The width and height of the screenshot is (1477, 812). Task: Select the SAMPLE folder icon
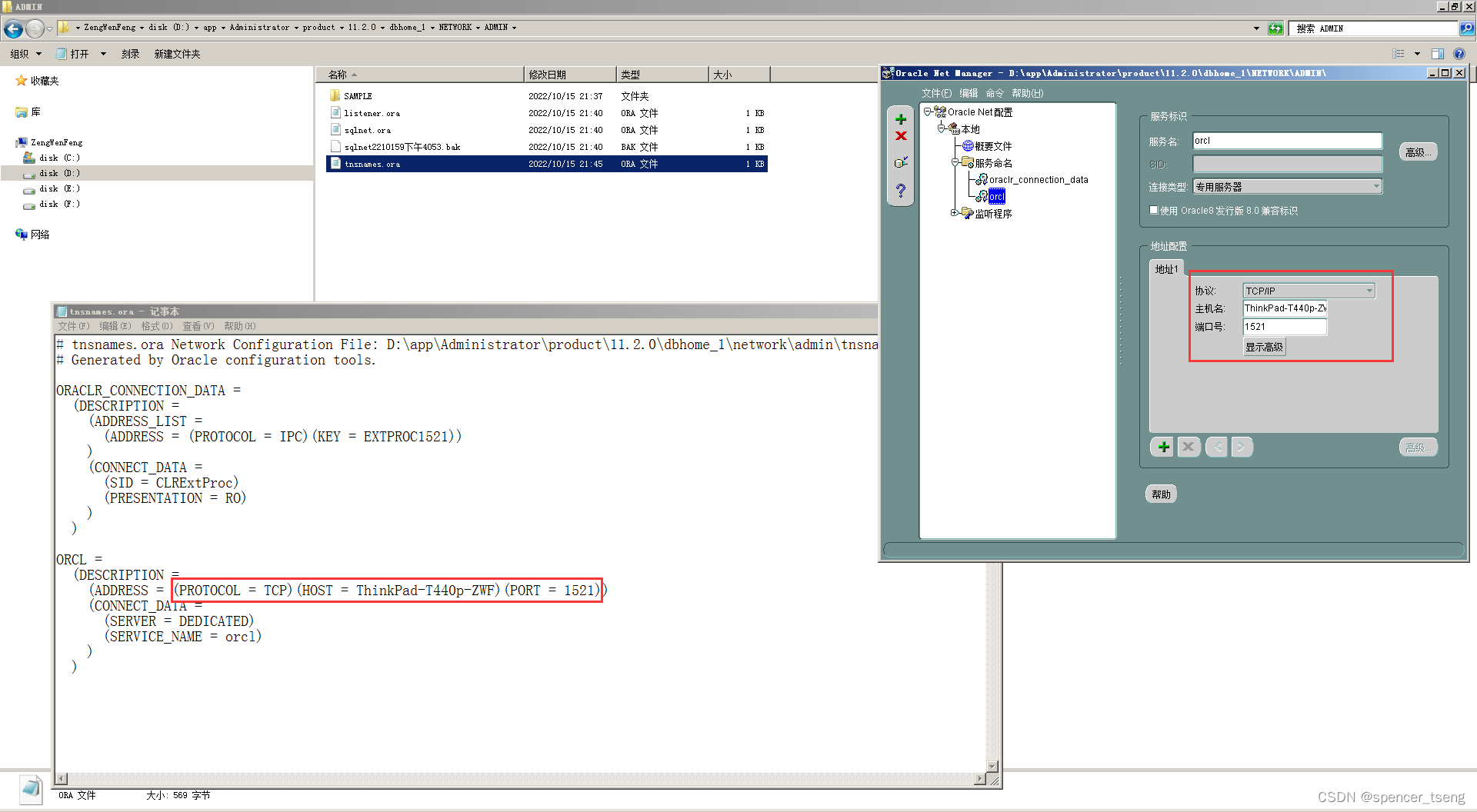(335, 95)
